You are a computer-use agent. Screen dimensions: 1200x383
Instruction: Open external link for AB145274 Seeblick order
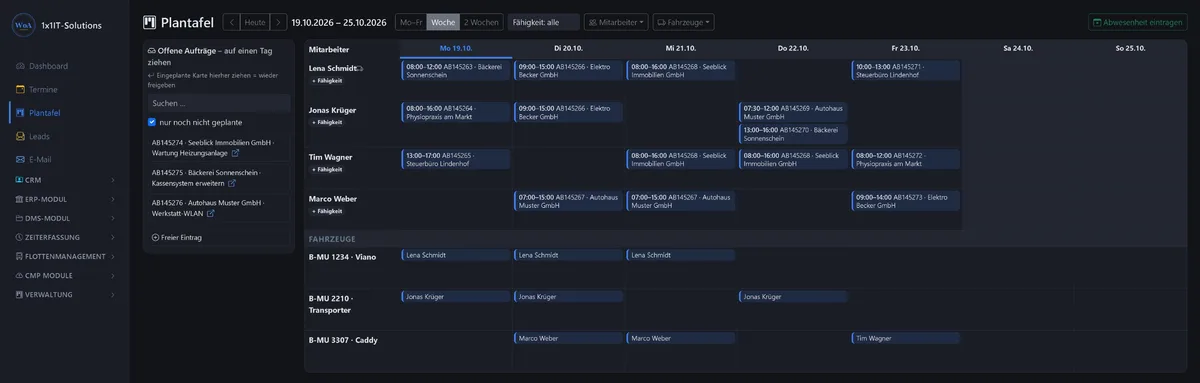[x=235, y=154]
